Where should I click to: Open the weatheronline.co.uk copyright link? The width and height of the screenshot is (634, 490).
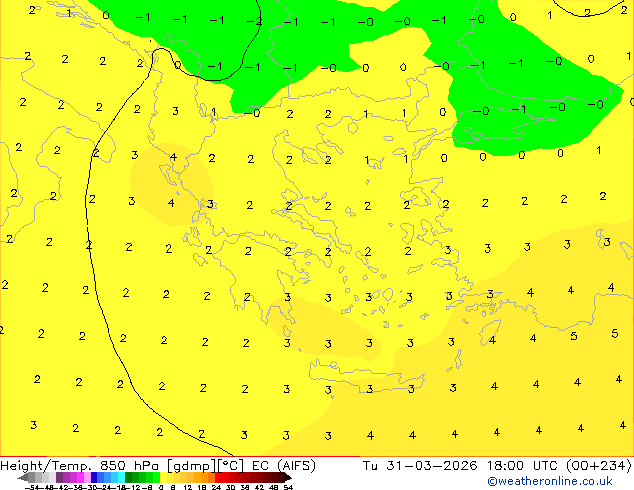point(550,481)
